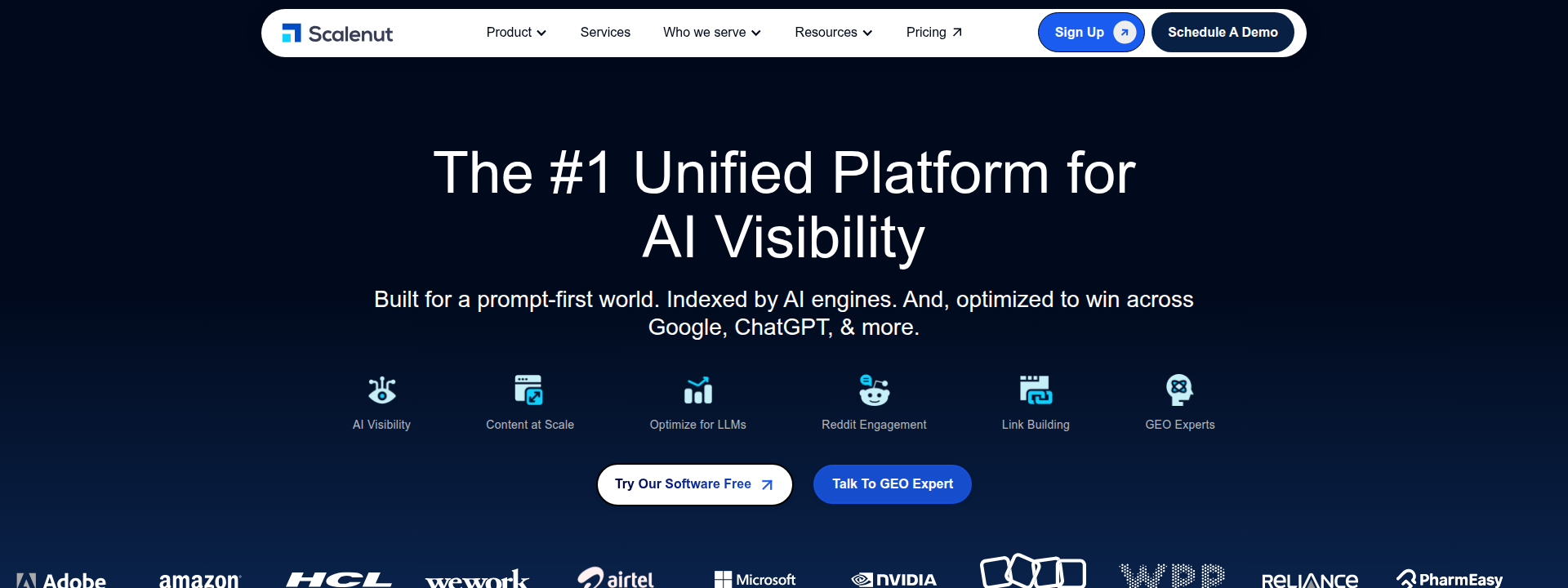The height and width of the screenshot is (588, 1568).
Task: Open the Reddit Engagement icon
Action: click(x=874, y=390)
